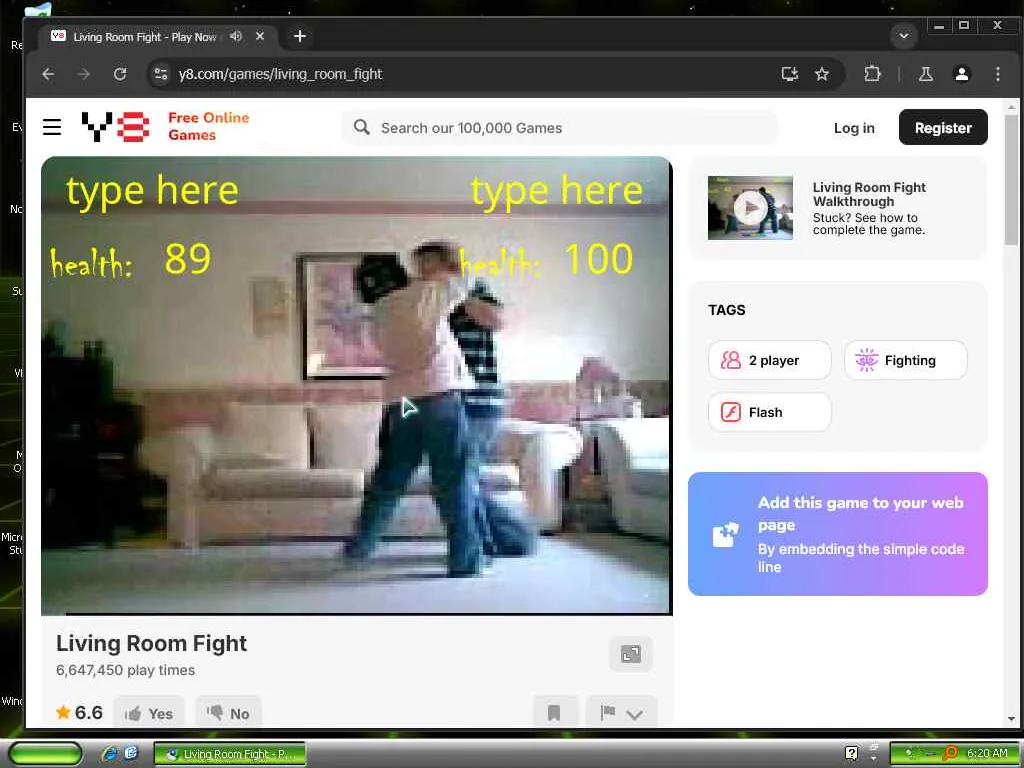Vote No thumbs down on game
This screenshot has height=768, width=1024.
[228, 713]
